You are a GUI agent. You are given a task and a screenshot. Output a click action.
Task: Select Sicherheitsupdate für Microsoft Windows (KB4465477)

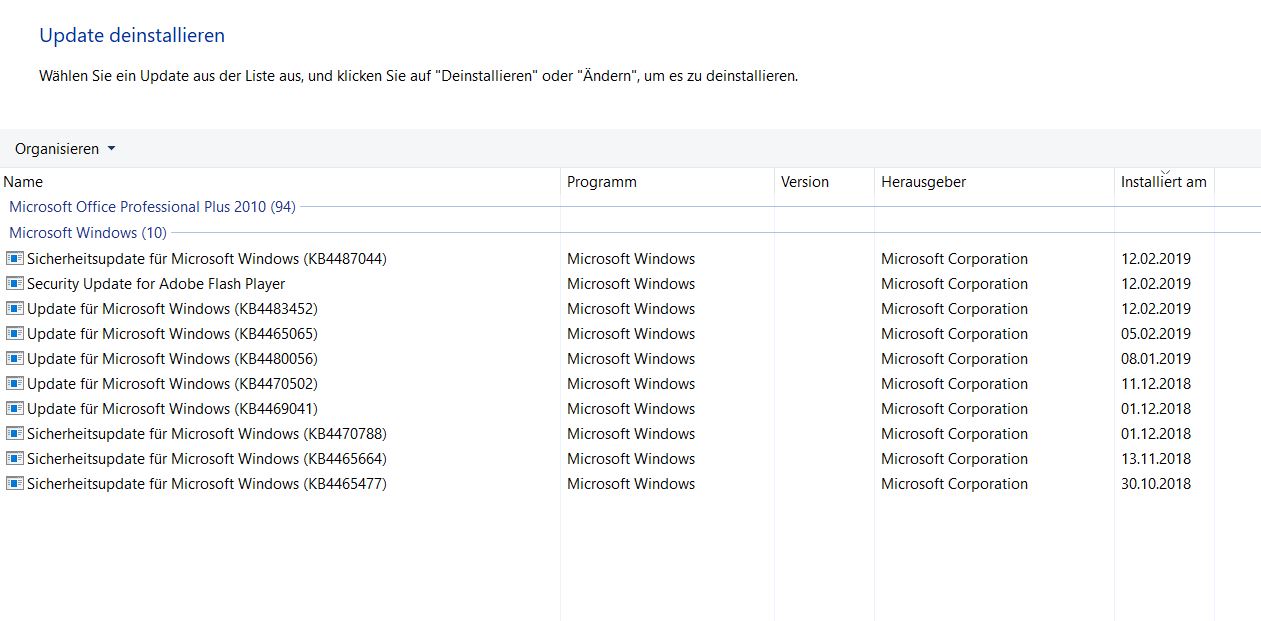[207, 484]
